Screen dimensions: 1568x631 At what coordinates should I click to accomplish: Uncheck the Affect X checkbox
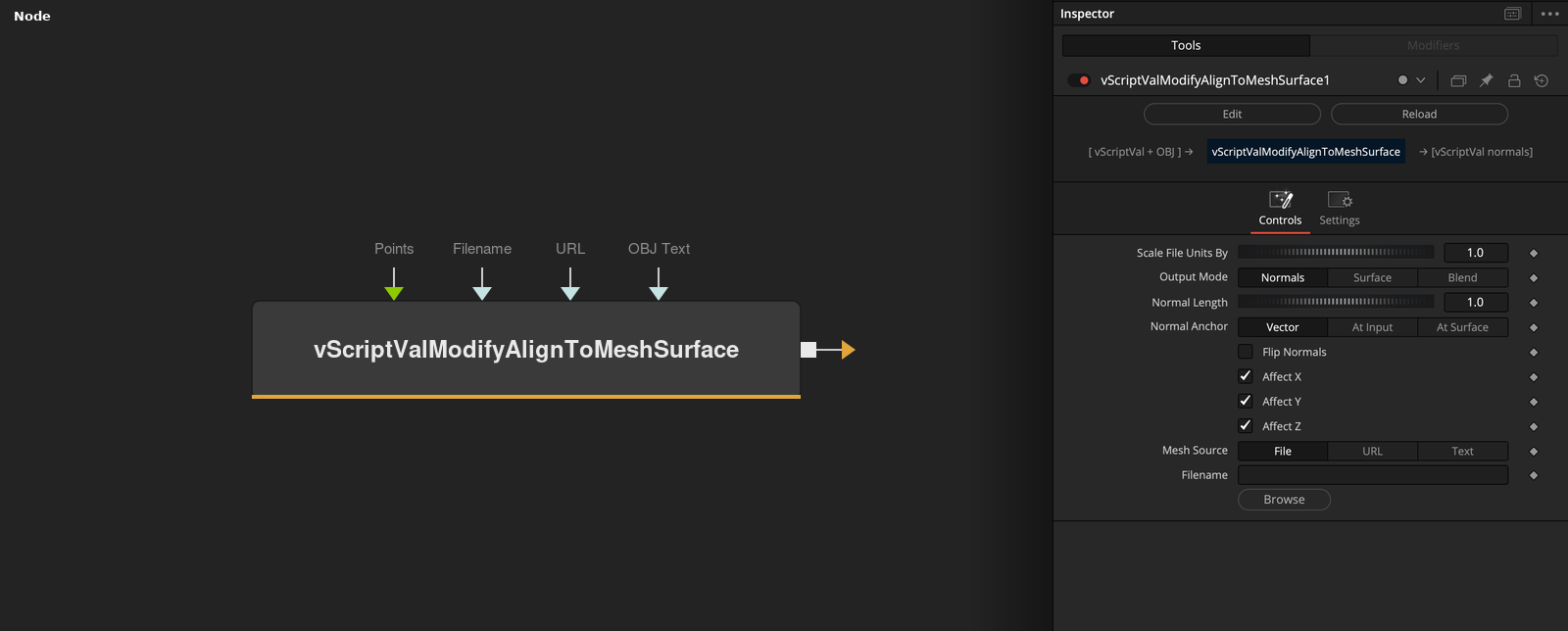[x=1246, y=376]
